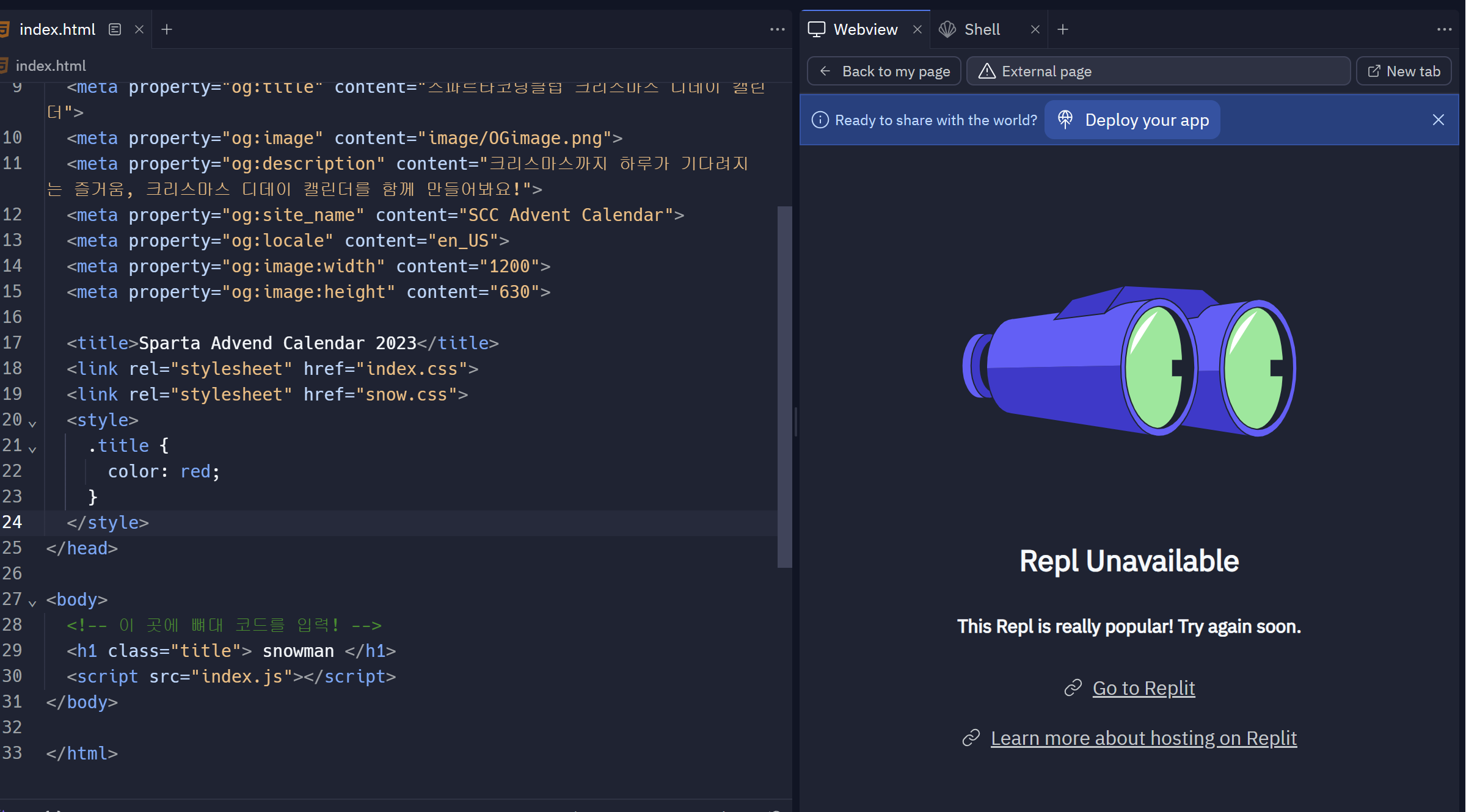Open the editor pane three-dots menu
1466x812 pixels.
point(777,29)
